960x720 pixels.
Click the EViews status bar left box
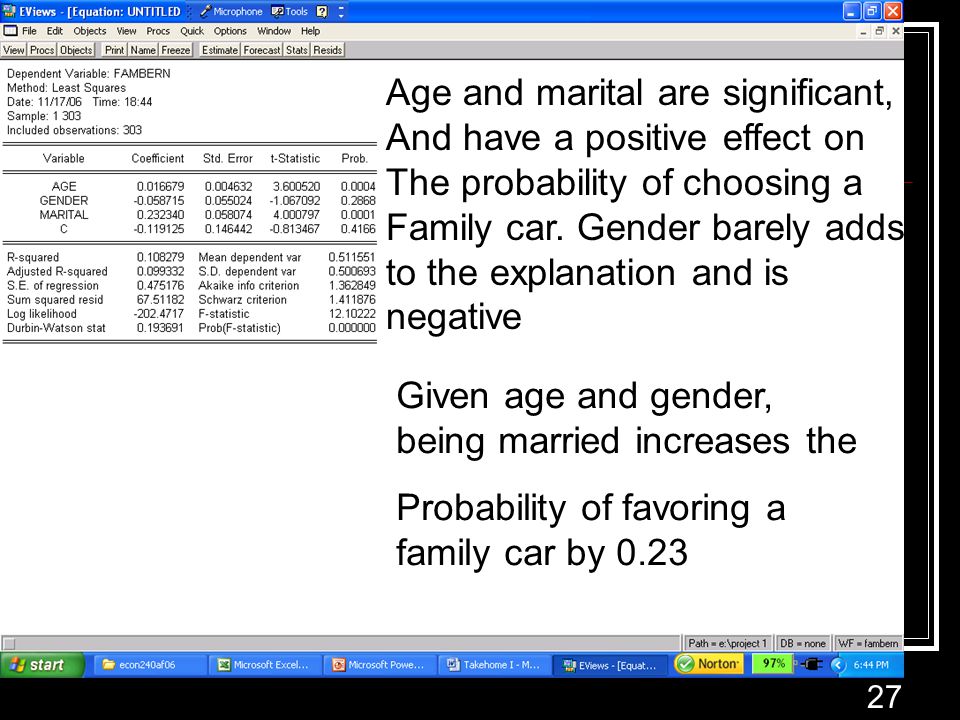(x=9, y=643)
